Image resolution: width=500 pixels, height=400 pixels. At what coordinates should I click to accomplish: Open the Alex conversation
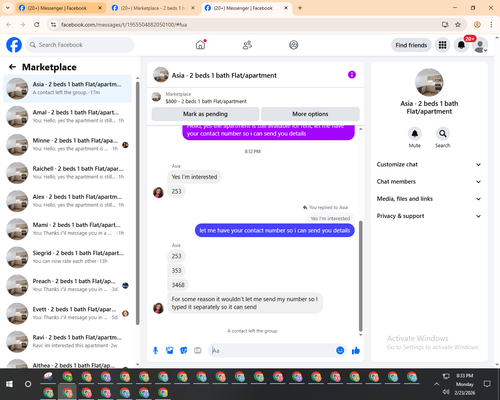[67, 201]
